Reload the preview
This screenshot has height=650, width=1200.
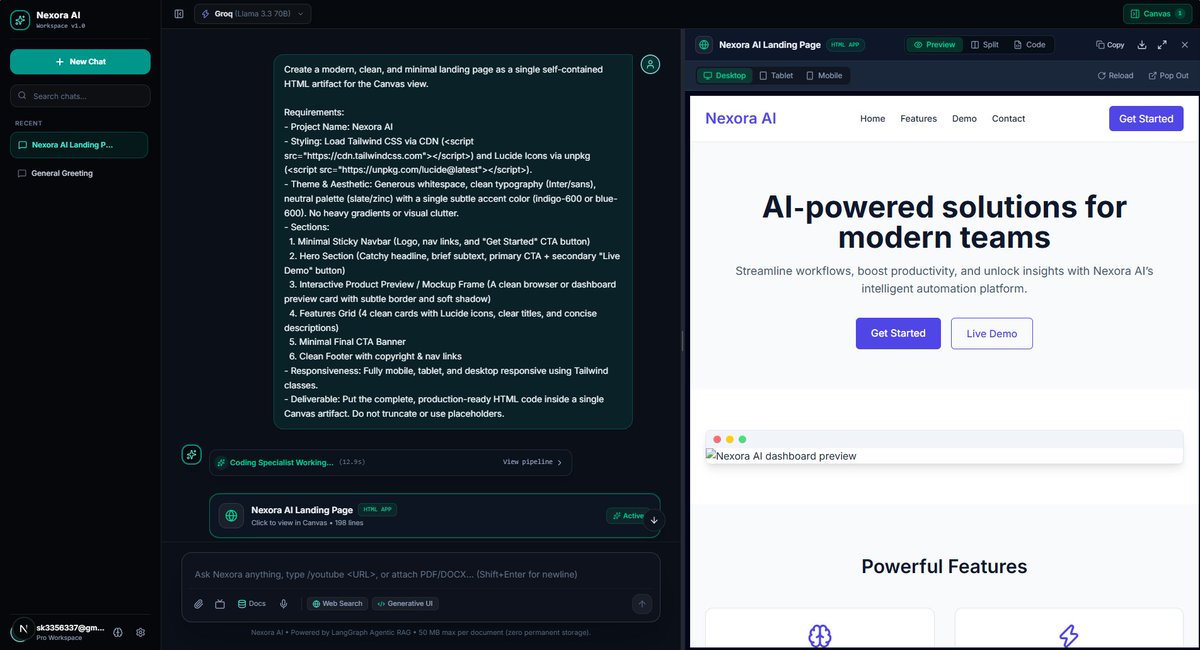(x=1115, y=75)
